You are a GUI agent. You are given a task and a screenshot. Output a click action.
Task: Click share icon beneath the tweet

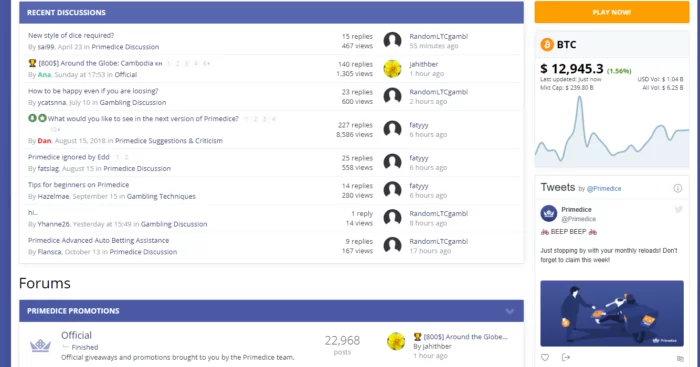coord(566,357)
